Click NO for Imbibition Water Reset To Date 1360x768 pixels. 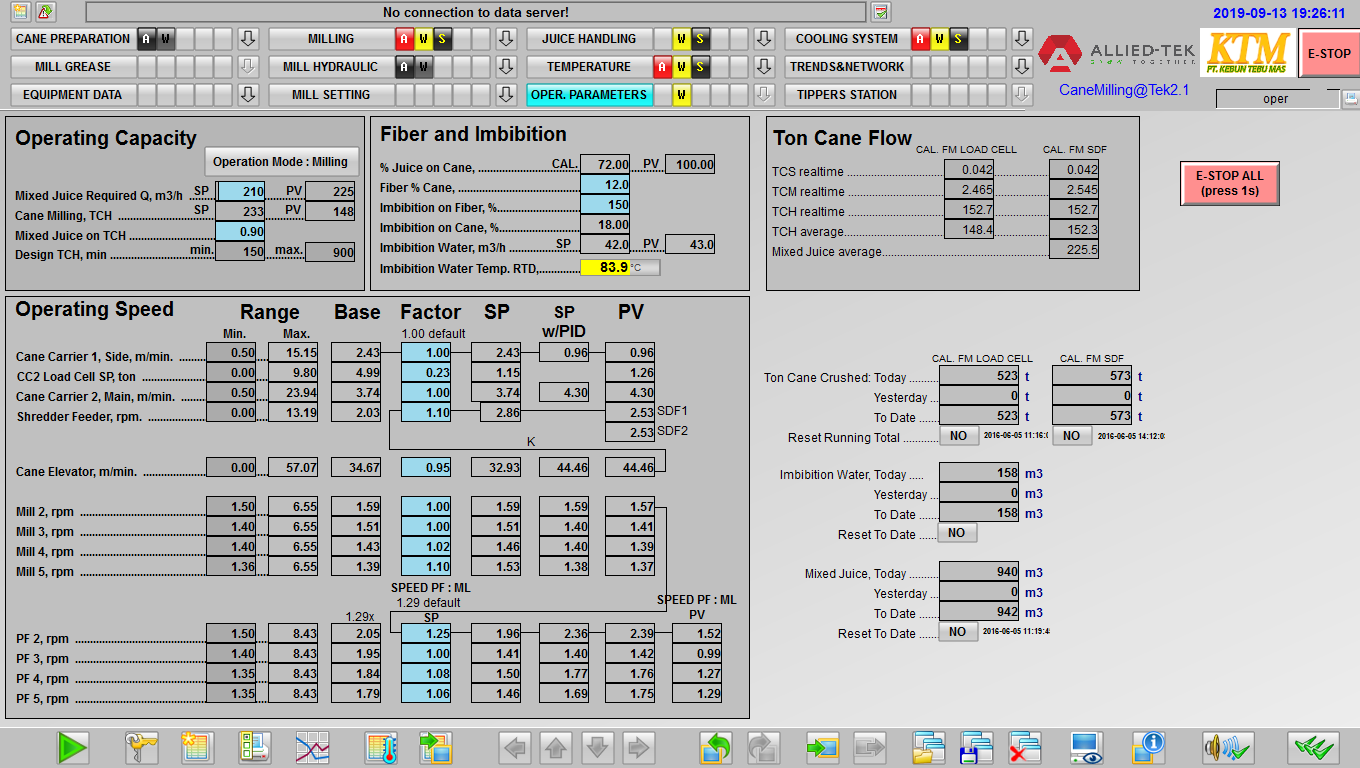pyautogui.click(x=957, y=533)
